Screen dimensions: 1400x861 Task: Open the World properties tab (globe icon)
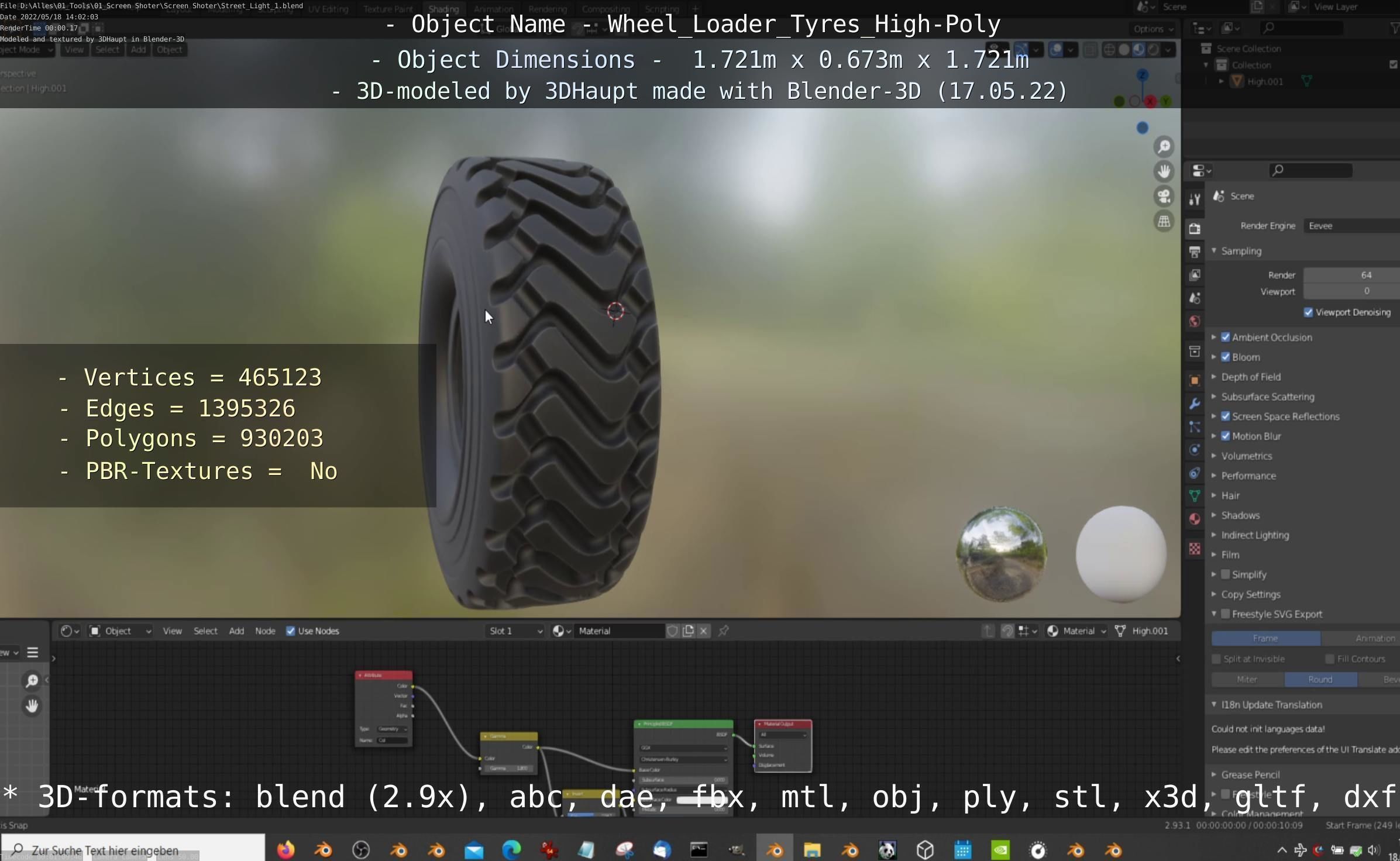pyautogui.click(x=1195, y=321)
